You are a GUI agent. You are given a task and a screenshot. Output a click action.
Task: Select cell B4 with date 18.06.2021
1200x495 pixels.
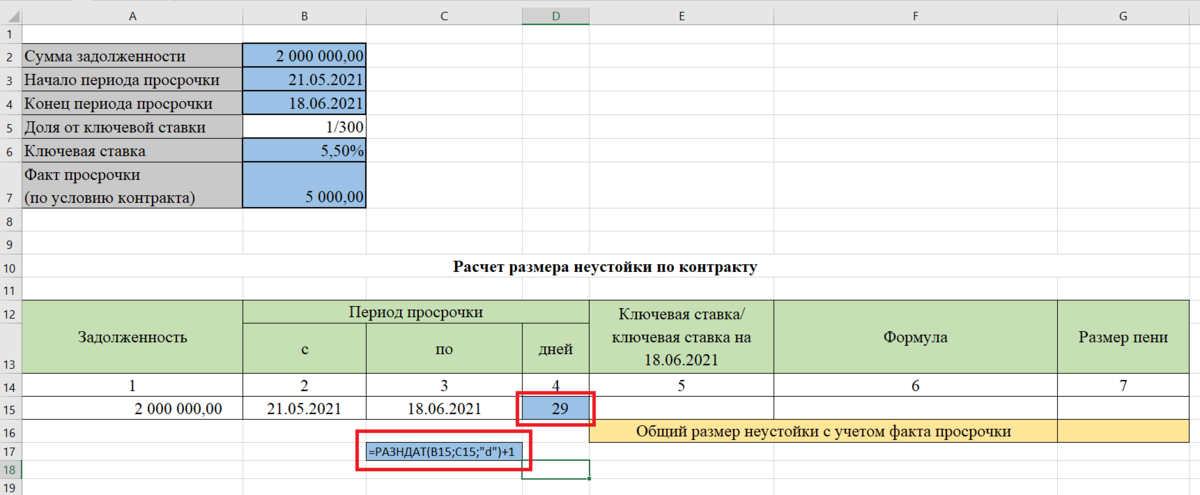coord(304,104)
